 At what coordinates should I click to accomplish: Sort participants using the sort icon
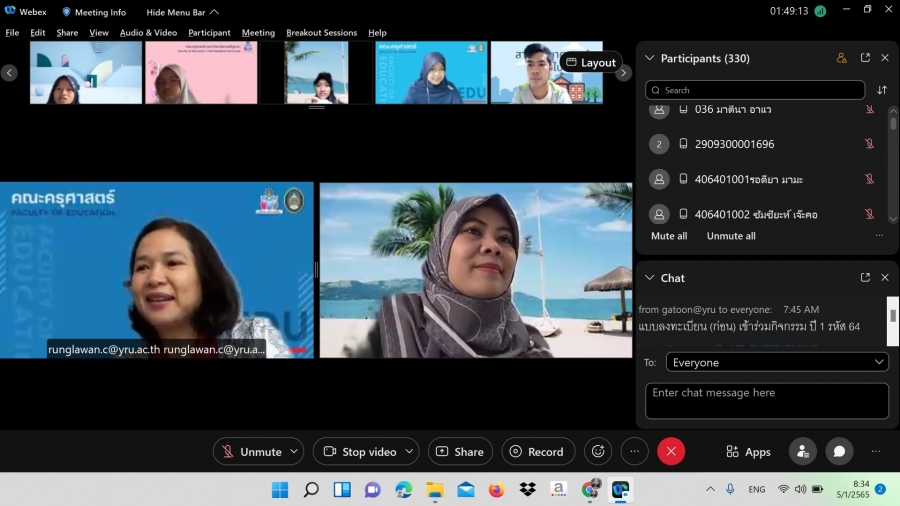point(882,90)
